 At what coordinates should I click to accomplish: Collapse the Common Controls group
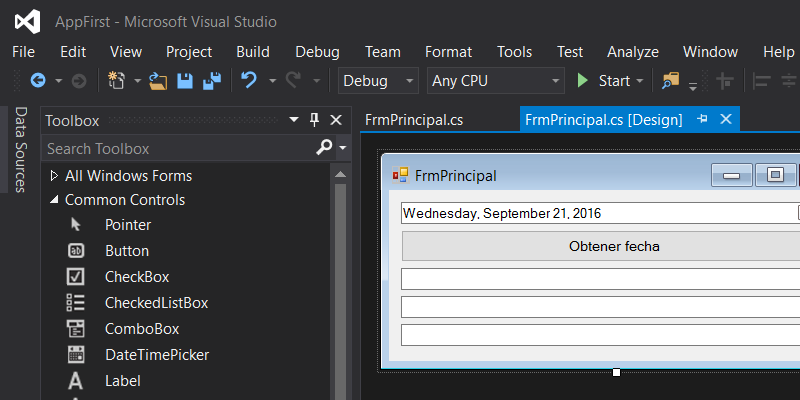pyautogui.click(x=54, y=200)
